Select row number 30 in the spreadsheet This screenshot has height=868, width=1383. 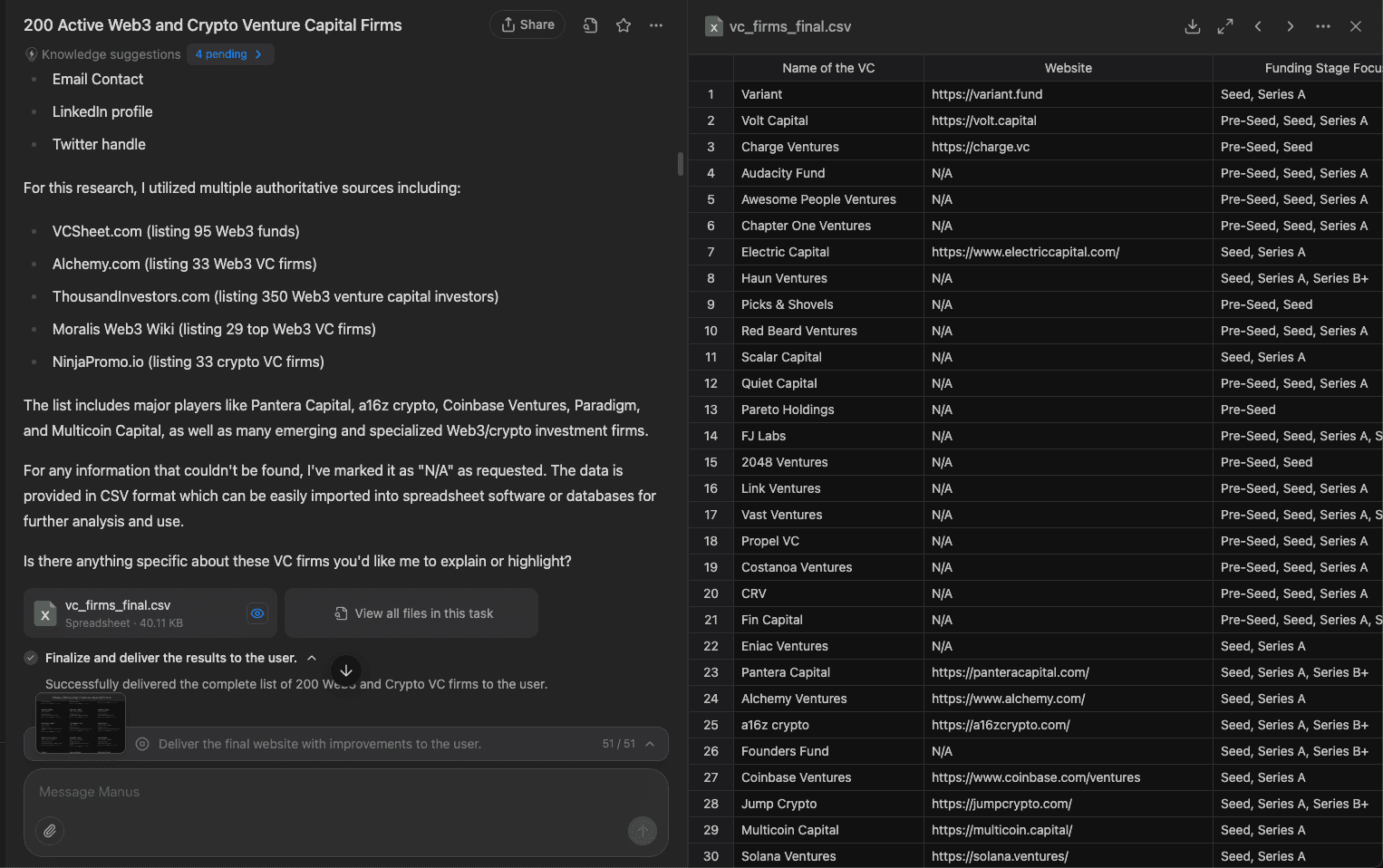pos(711,856)
